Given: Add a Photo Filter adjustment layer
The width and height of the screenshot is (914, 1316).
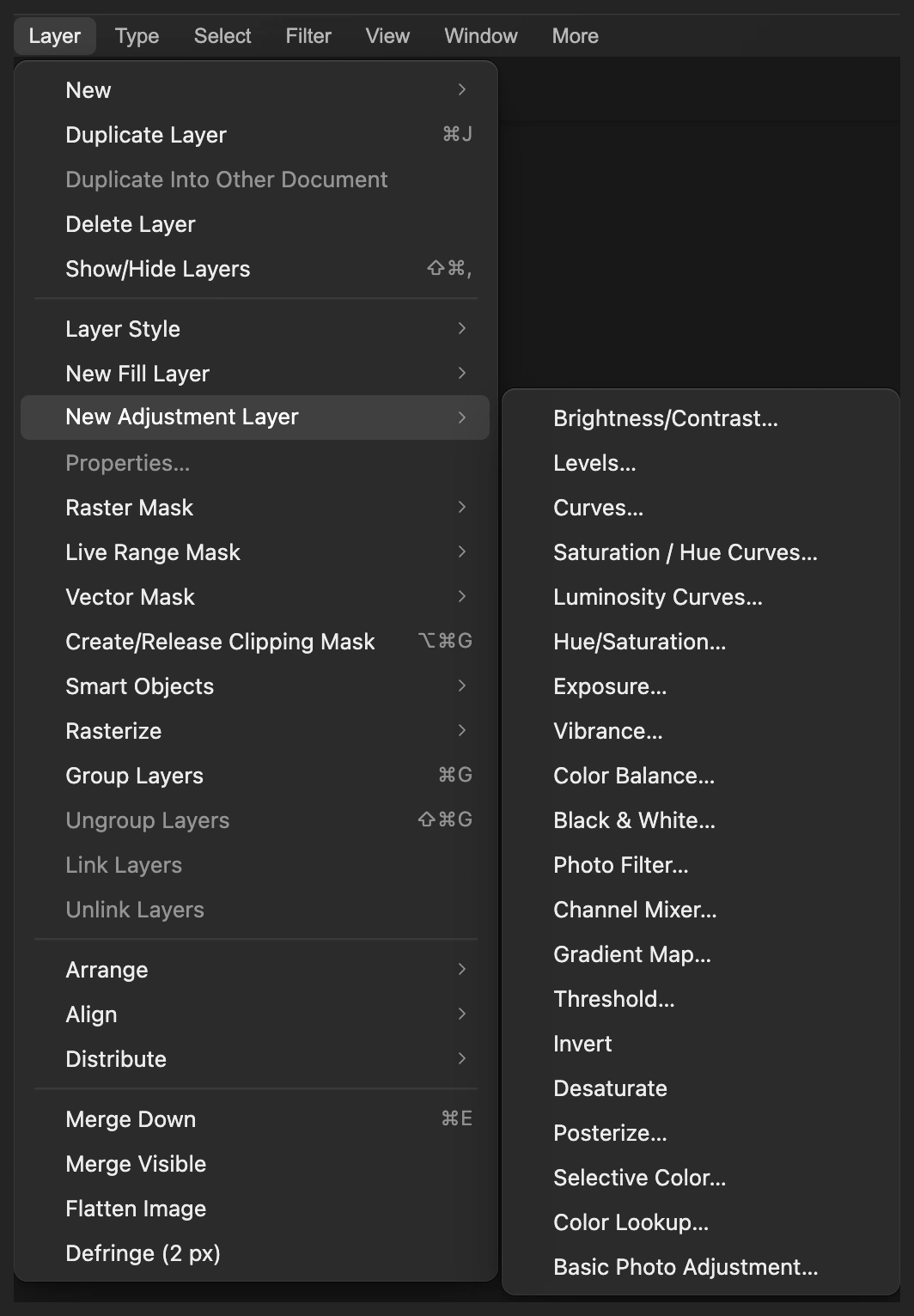Looking at the screenshot, I should (700, 865).
